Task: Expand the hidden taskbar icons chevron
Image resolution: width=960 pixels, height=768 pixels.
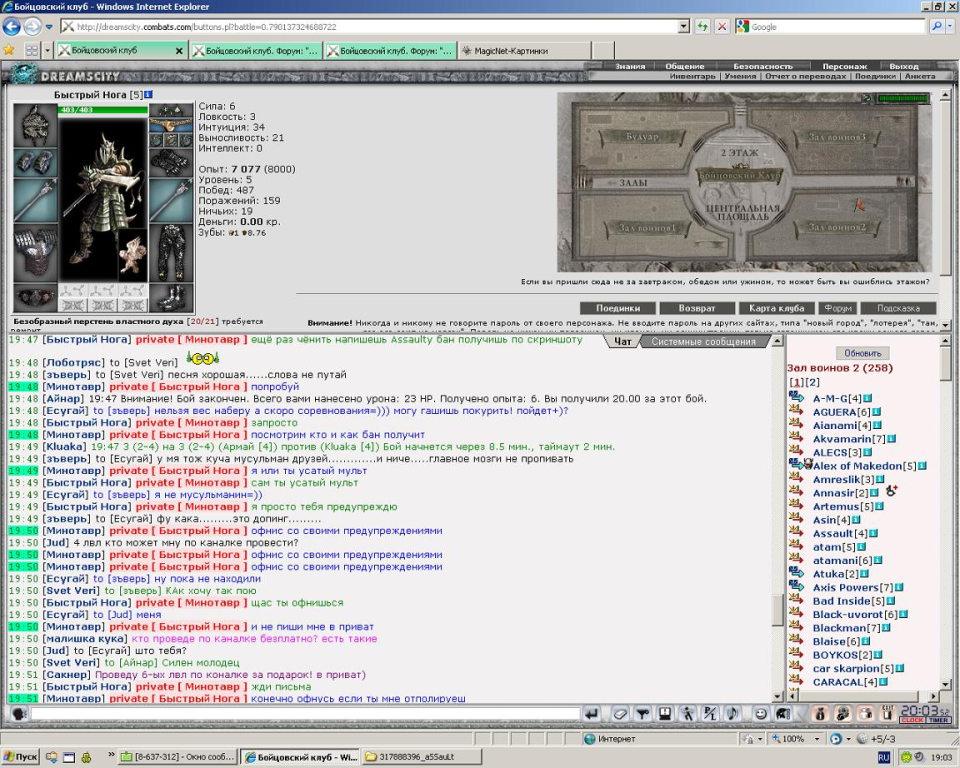Action: coord(111,755)
